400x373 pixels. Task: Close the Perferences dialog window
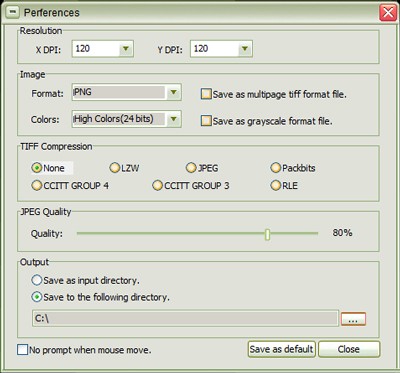pos(388,13)
